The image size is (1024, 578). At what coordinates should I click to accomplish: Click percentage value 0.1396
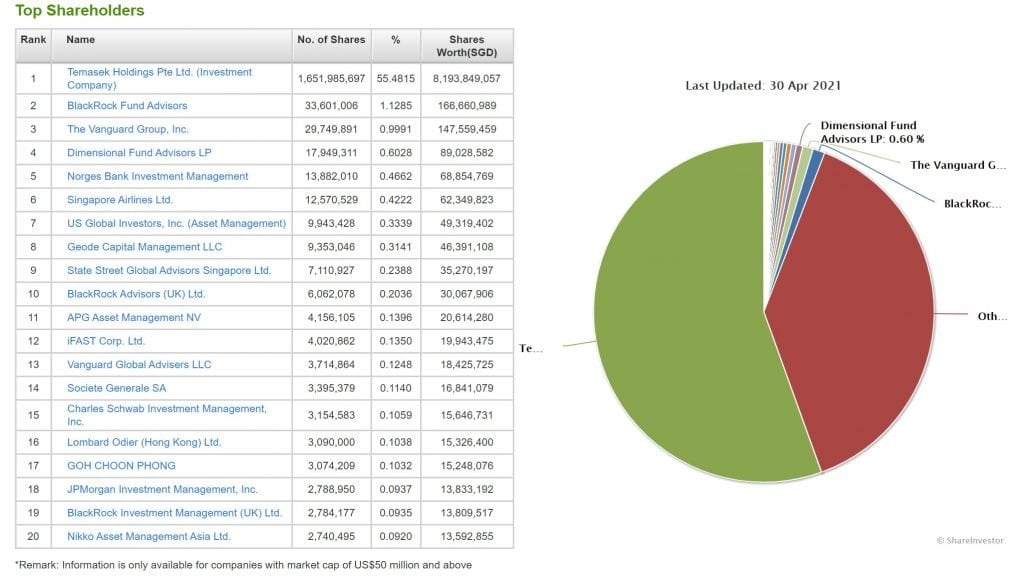tap(396, 317)
